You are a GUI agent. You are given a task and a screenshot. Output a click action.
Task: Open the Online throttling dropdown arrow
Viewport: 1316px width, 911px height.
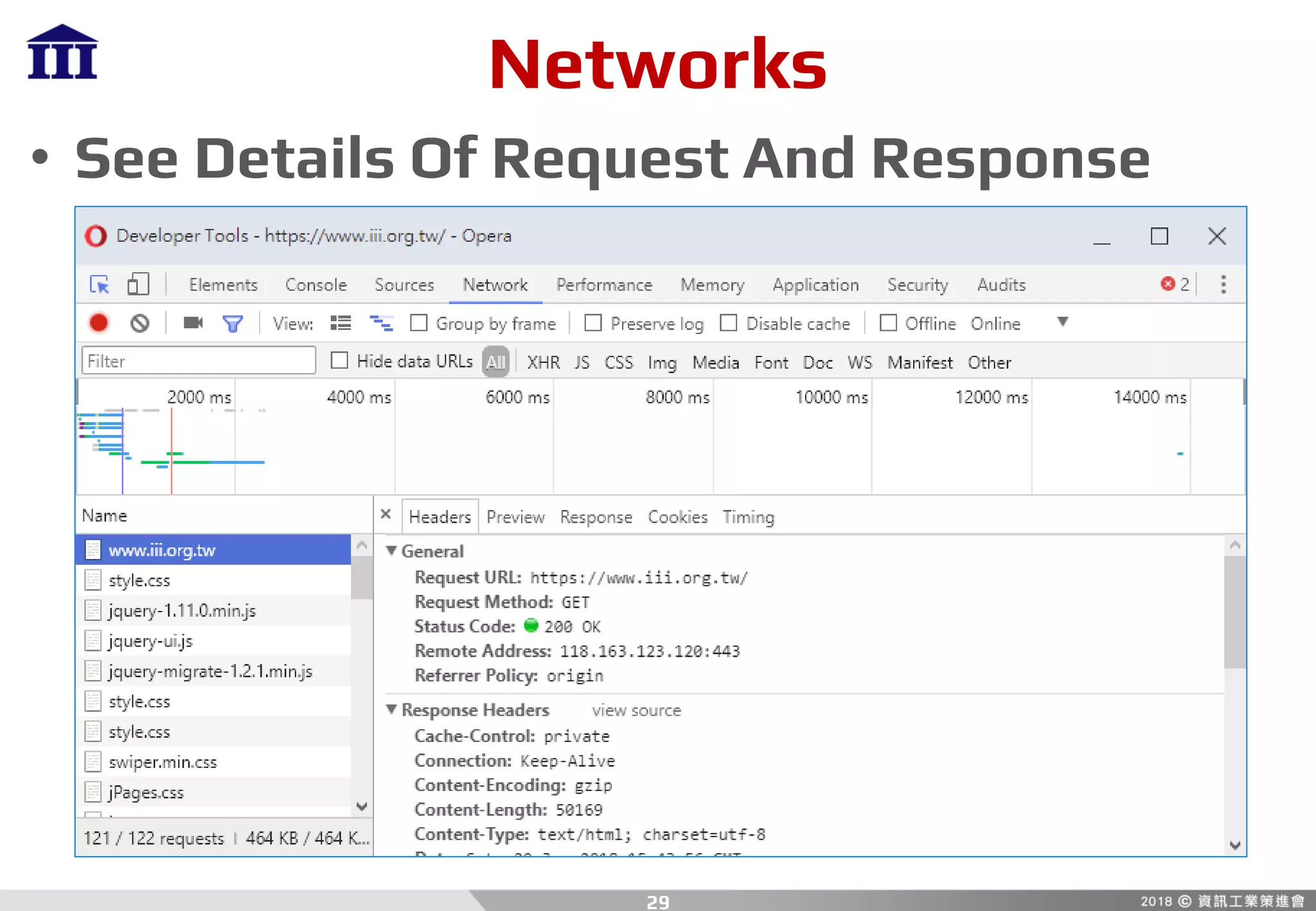tap(1062, 322)
